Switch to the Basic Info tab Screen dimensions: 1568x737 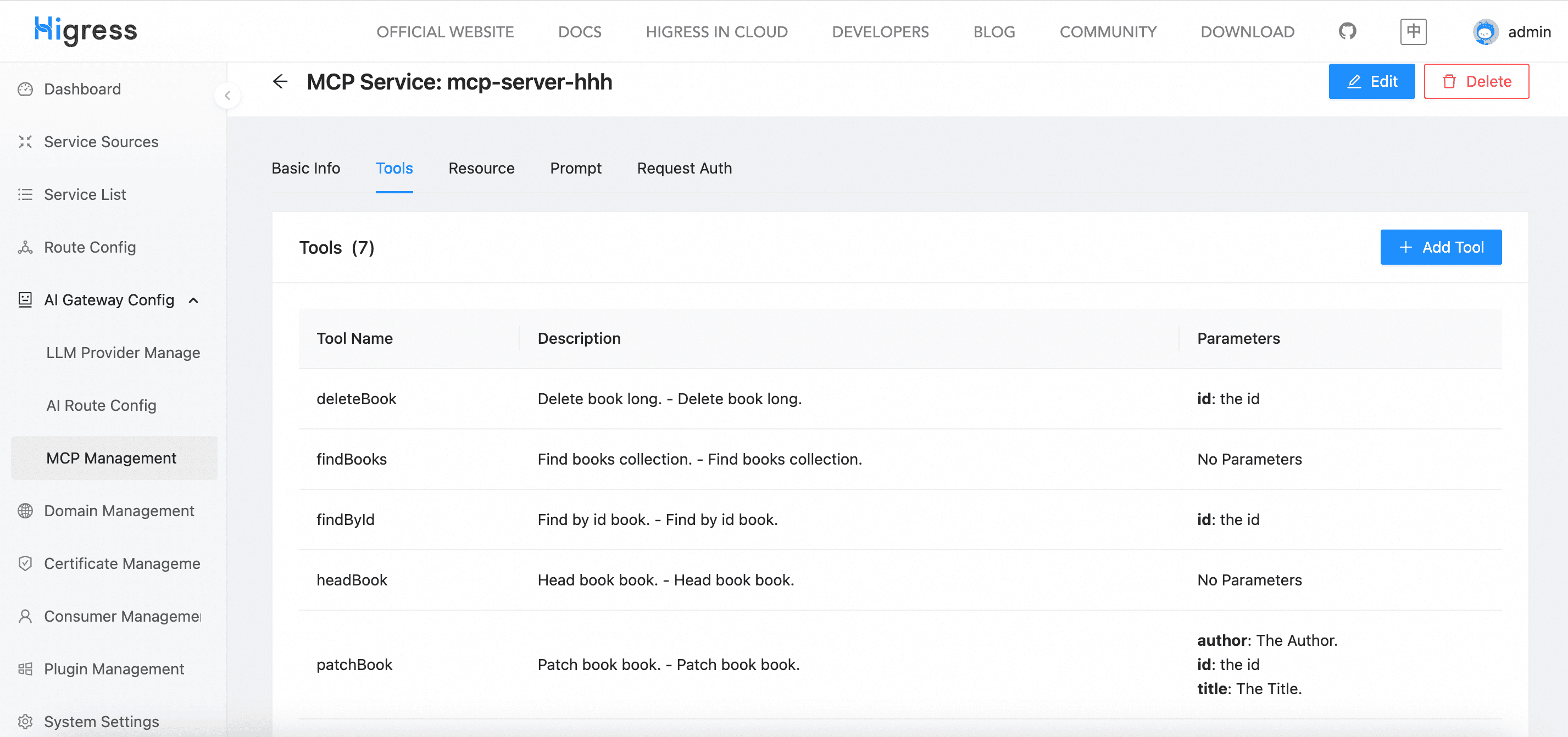[305, 169]
